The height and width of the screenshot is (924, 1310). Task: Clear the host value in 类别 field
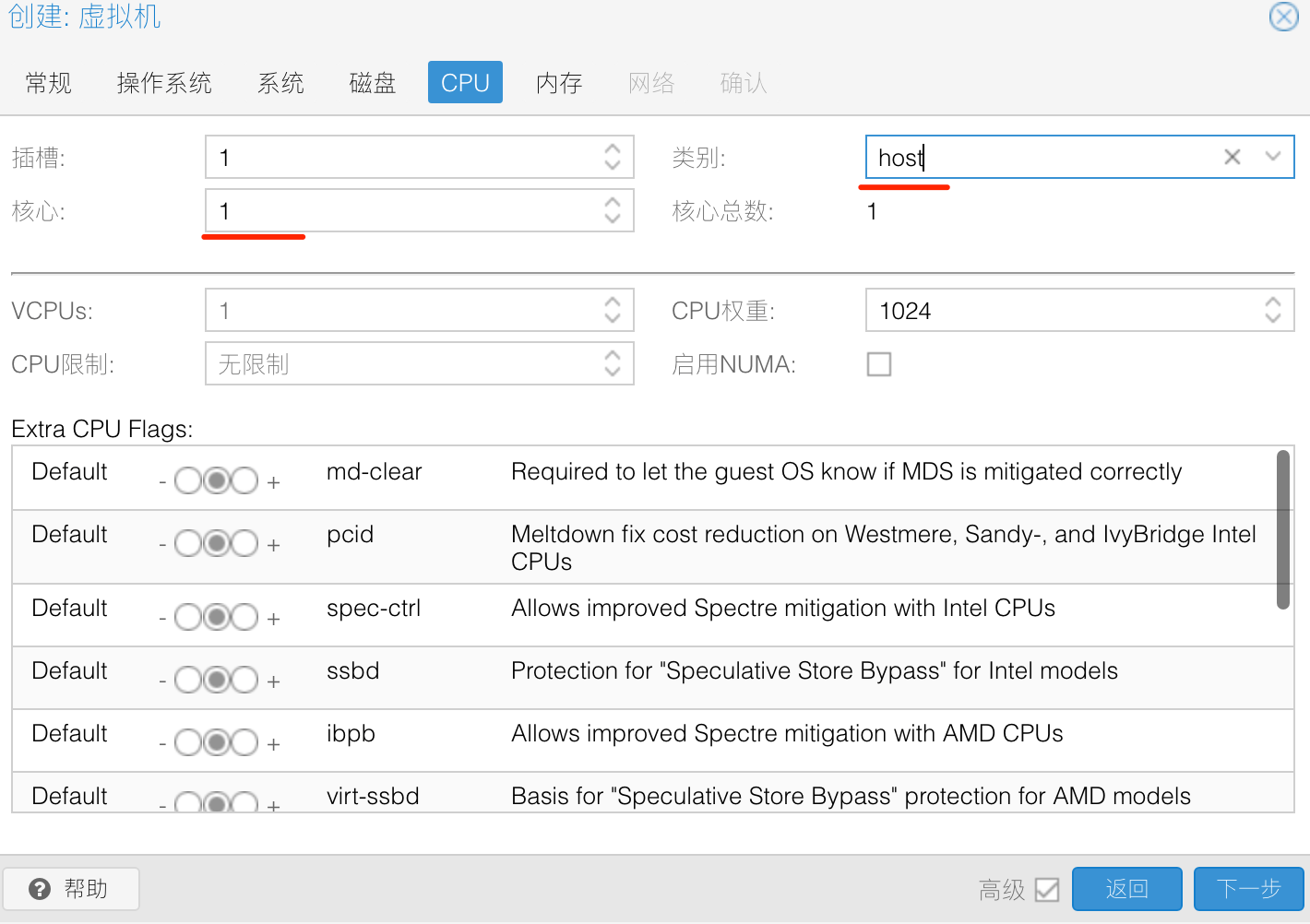pyautogui.click(x=1232, y=157)
